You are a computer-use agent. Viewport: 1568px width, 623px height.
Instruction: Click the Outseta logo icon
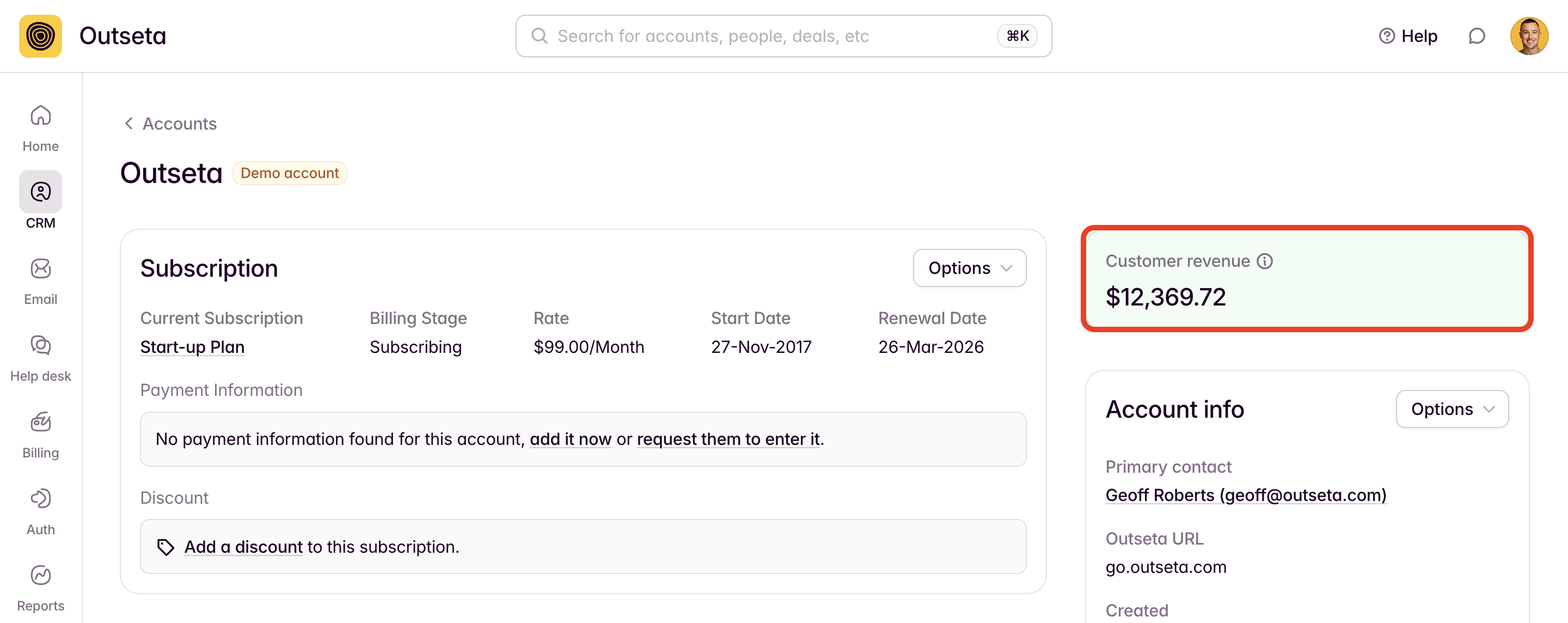pos(40,36)
